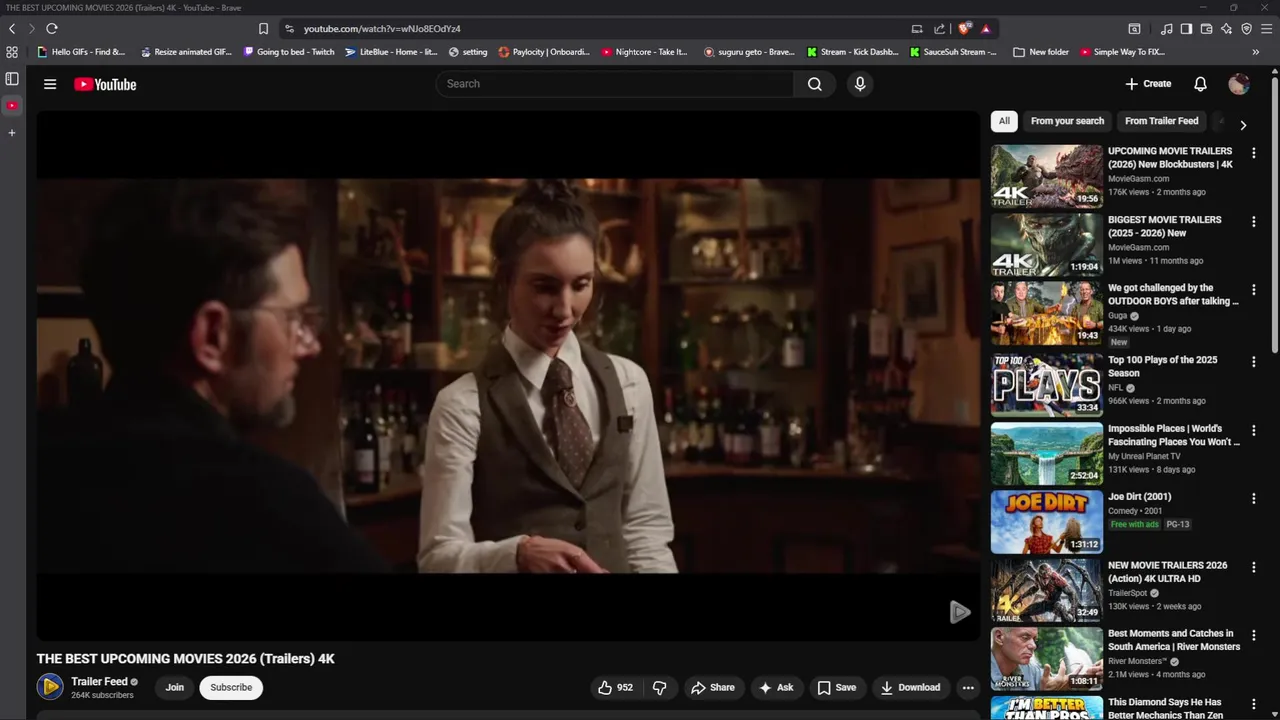
Task: Open the account avatar menu
Action: click(x=1239, y=84)
